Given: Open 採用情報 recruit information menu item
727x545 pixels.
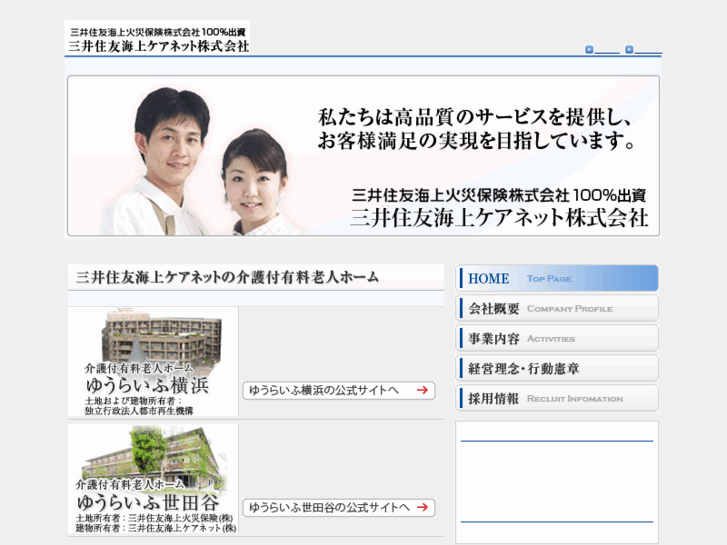Looking at the screenshot, I should pos(557,398).
